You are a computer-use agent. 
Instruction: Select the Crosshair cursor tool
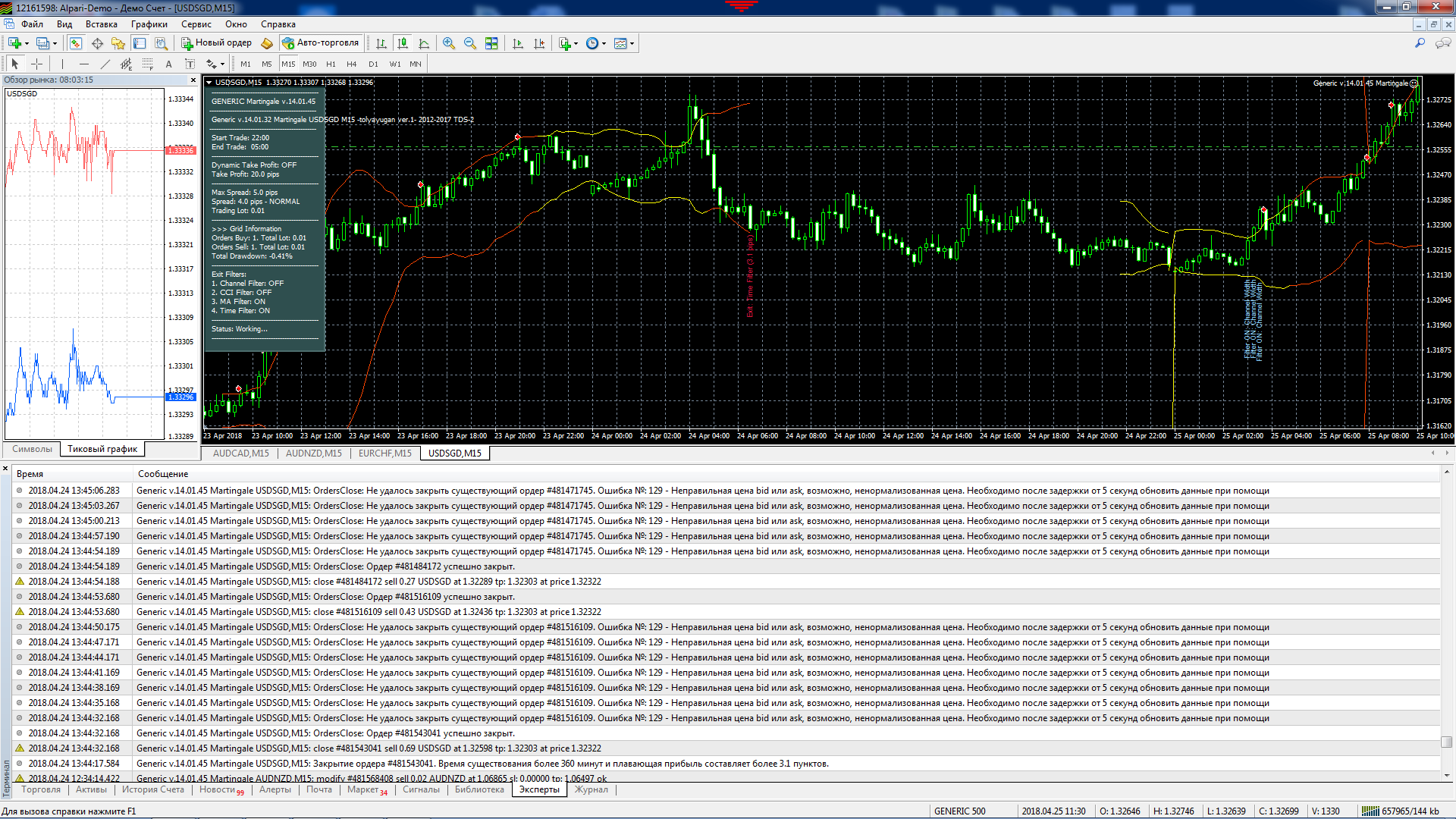pyautogui.click(x=36, y=64)
